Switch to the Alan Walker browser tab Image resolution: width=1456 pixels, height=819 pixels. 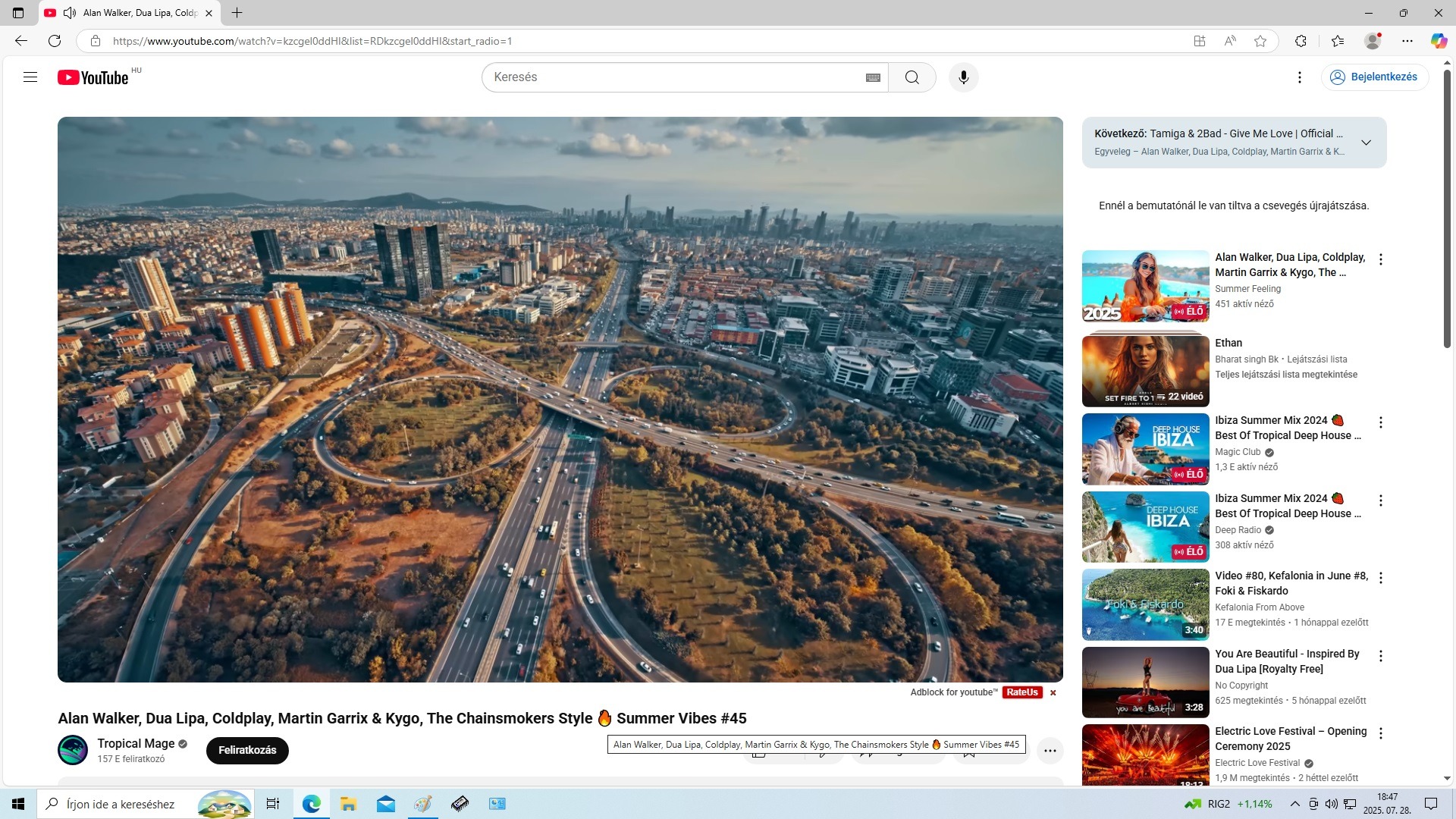(136, 13)
